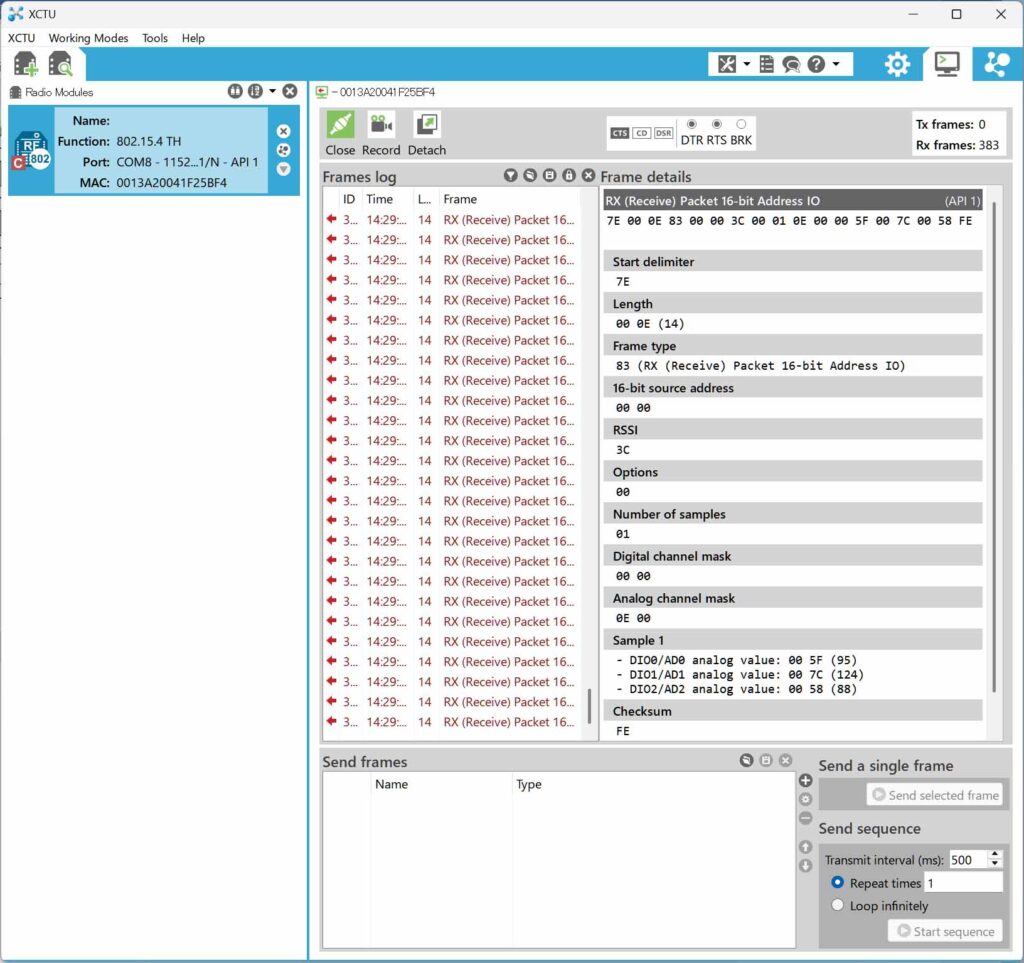This screenshot has height=963, width=1024.
Task: Load a send frames list icon
Action: [746, 760]
